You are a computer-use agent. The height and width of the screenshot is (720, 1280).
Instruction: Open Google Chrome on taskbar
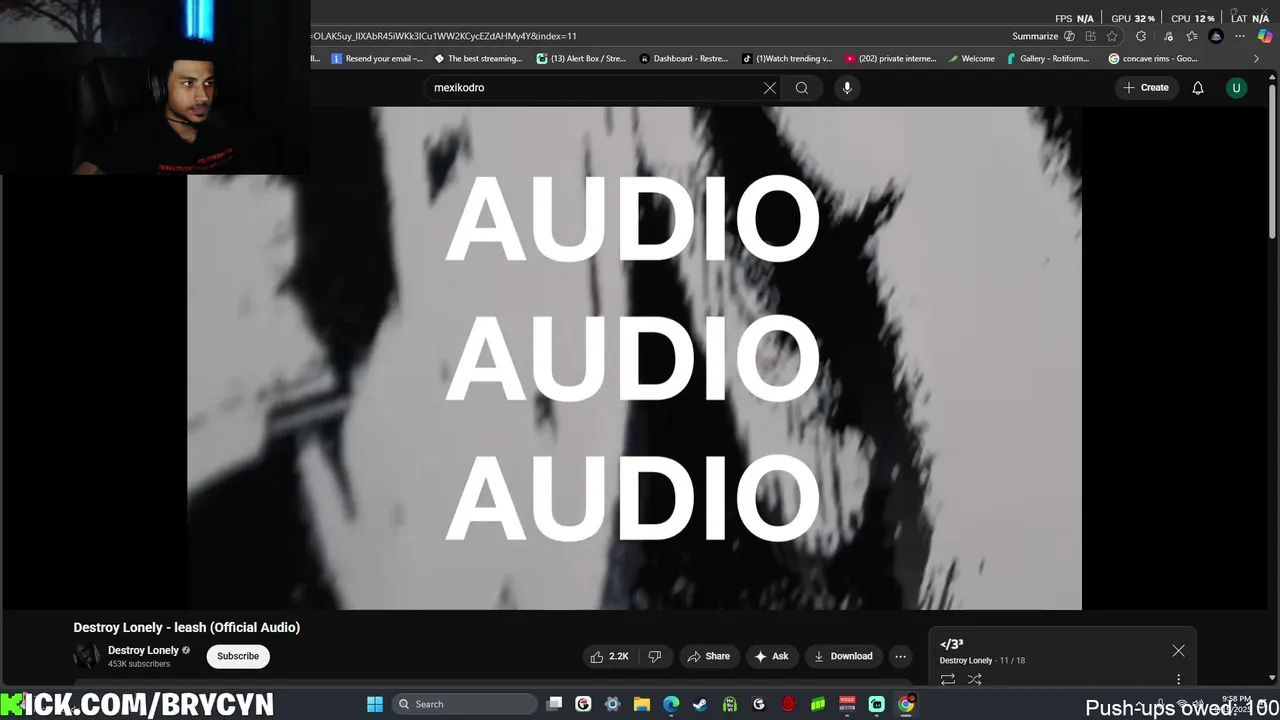pyautogui.click(x=906, y=704)
